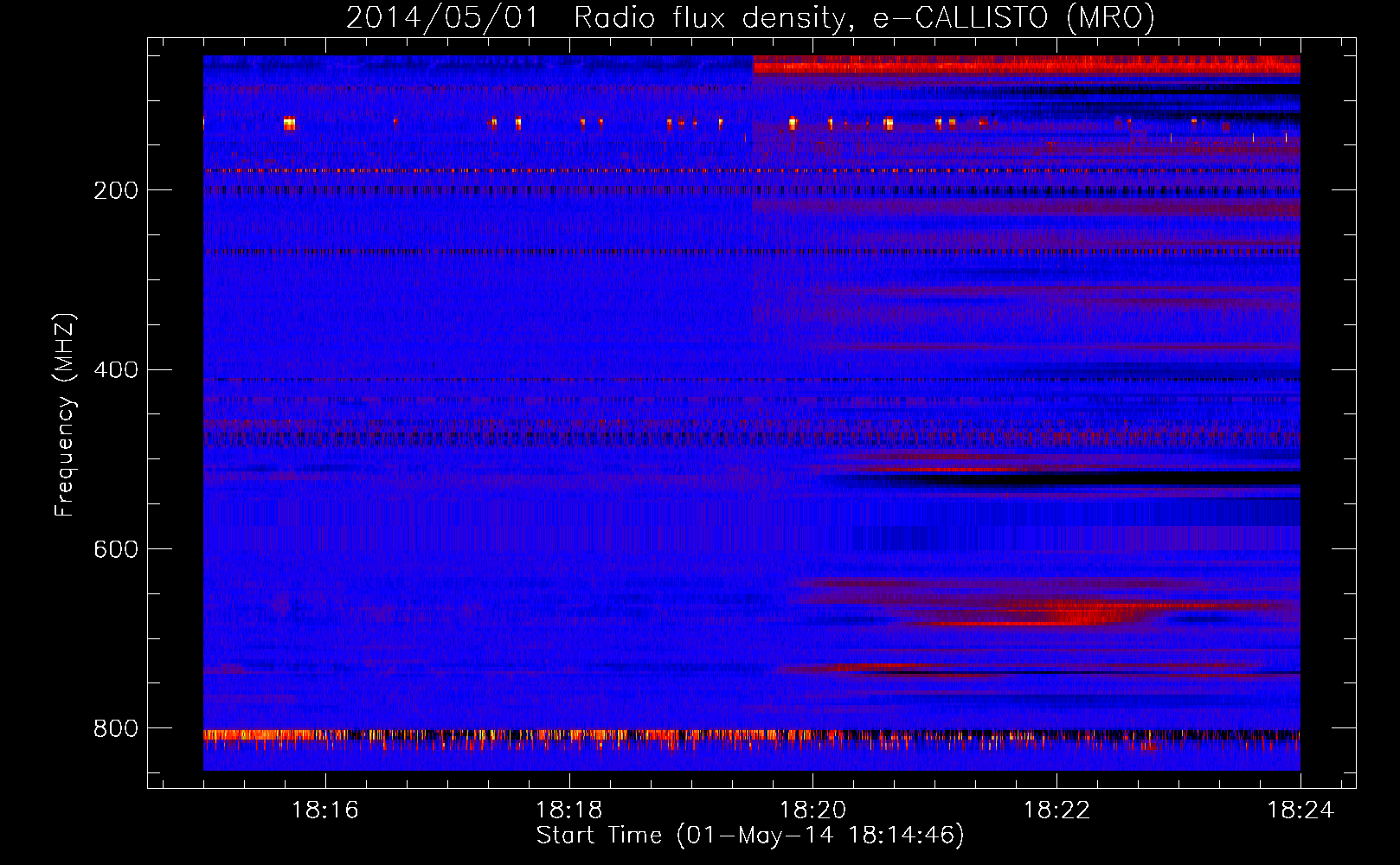Click the plot title '2014/05/01 Radio flux density'
This screenshot has width=1400, height=865.
750,18
